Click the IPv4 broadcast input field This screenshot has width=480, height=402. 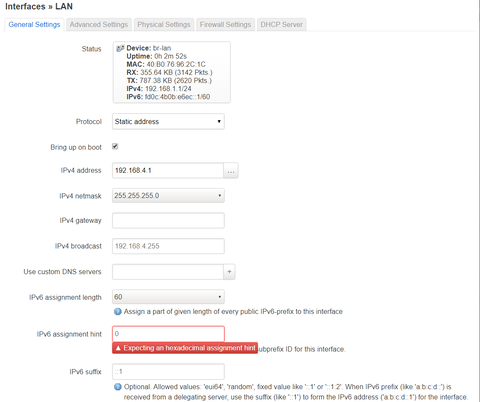(168, 246)
